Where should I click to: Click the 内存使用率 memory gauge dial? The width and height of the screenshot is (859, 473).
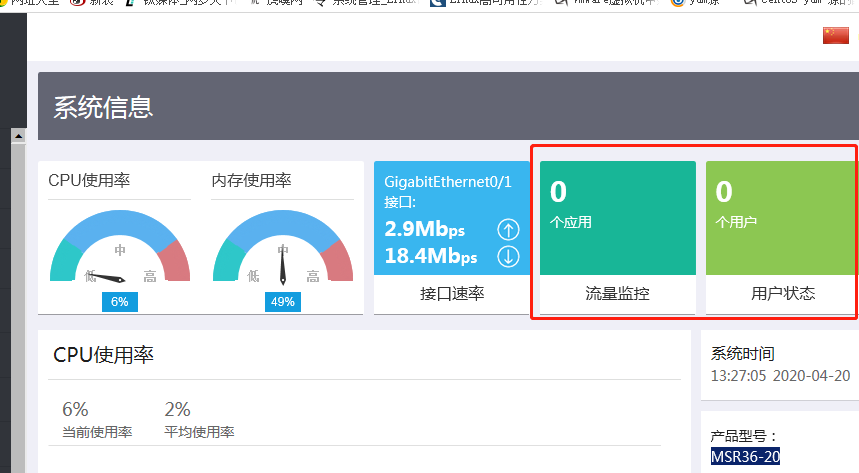[x=283, y=247]
